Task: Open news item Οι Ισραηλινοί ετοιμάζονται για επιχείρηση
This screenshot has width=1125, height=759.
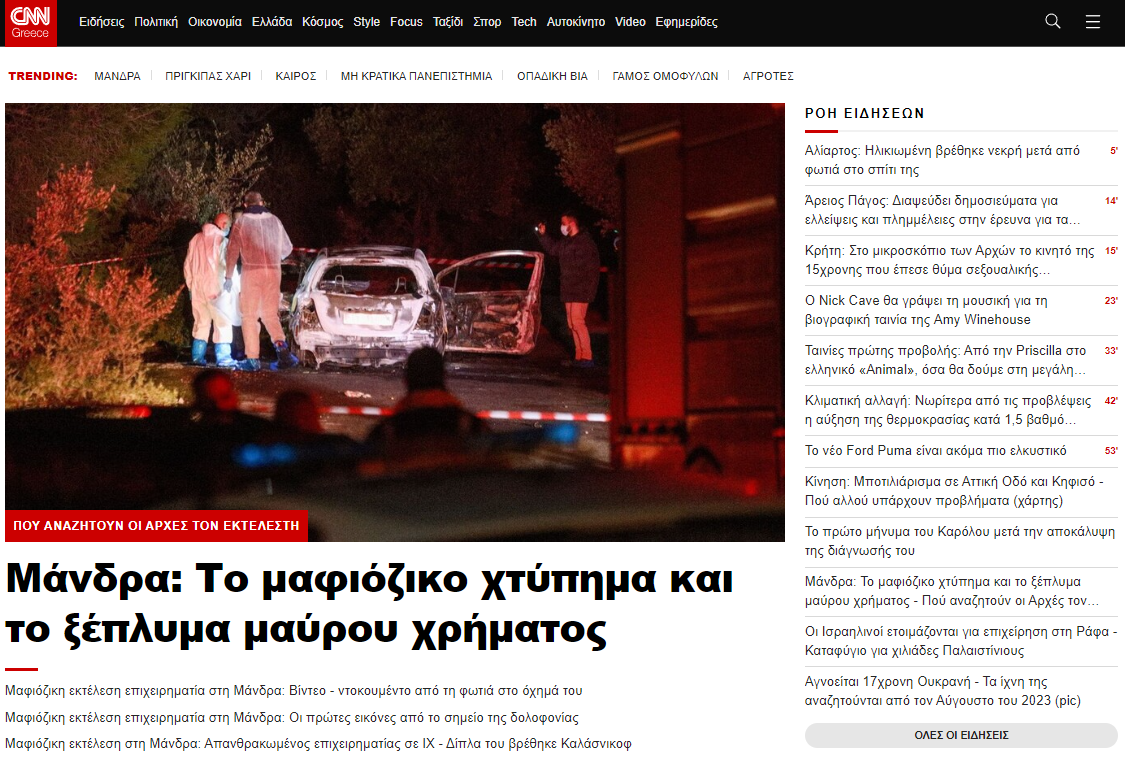Action: coord(961,641)
